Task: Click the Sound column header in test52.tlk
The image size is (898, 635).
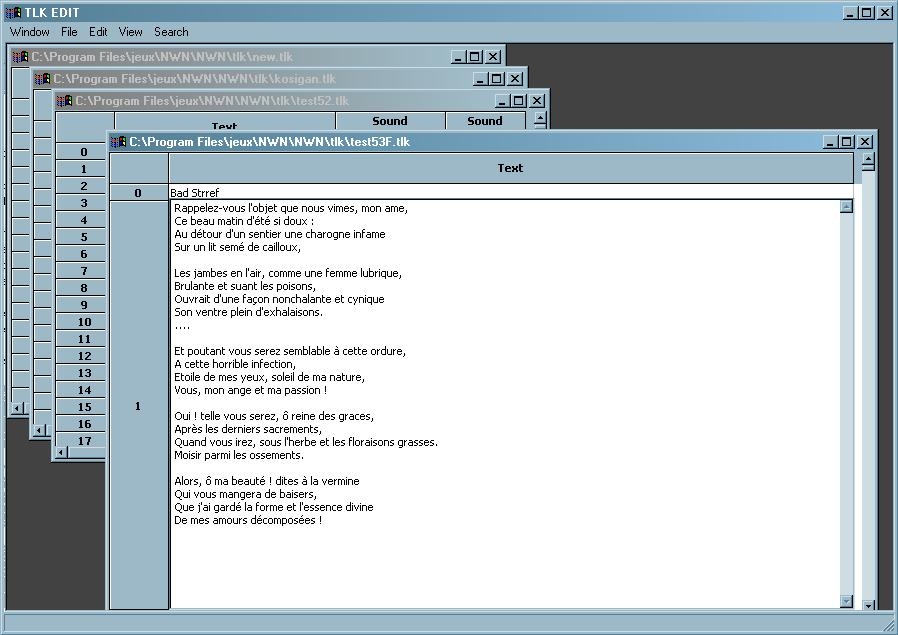Action: pyautogui.click(x=389, y=121)
